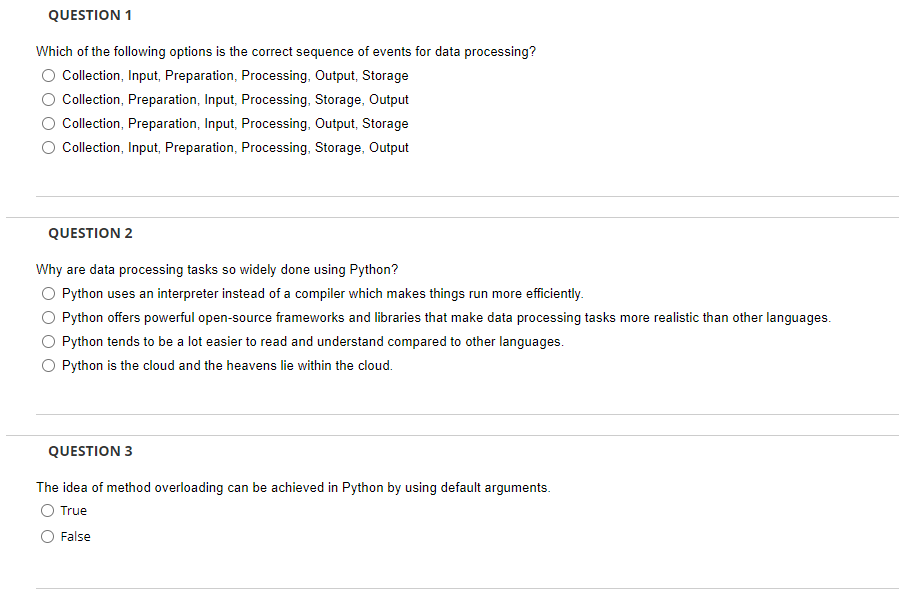Choose 'Collection, Preparation, Input, Processing, Storage, Output'
Viewport: 899px width, 605px height.
pyautogui.click(x=48, y=99)
